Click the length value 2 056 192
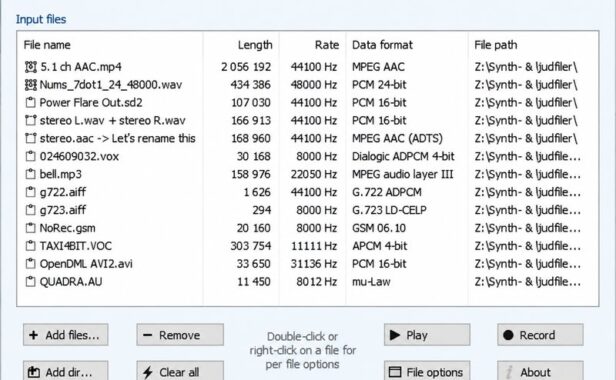This screenshot has height=380, width=616. (x=246, y=67)
